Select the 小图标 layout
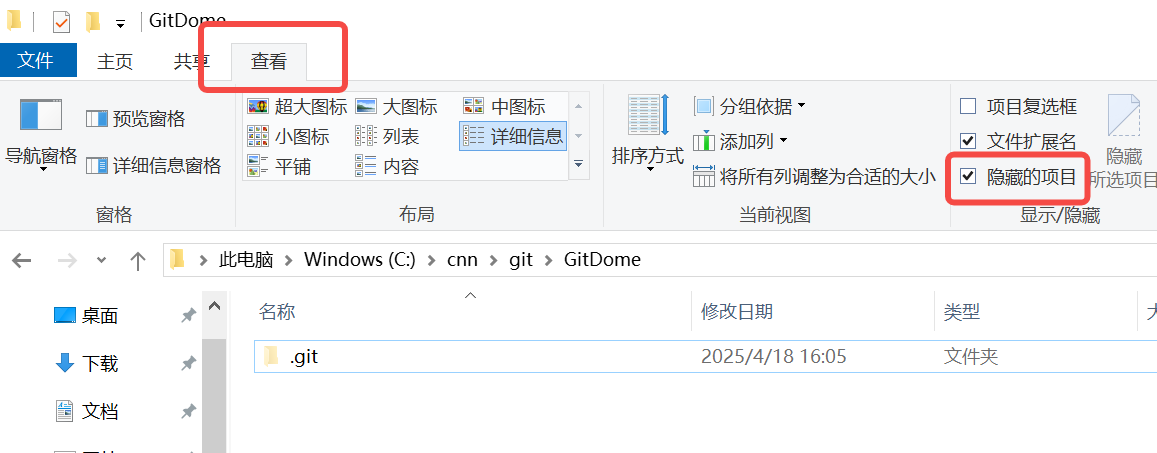Screen dimensions: 1157x453 tap(289, 136)
